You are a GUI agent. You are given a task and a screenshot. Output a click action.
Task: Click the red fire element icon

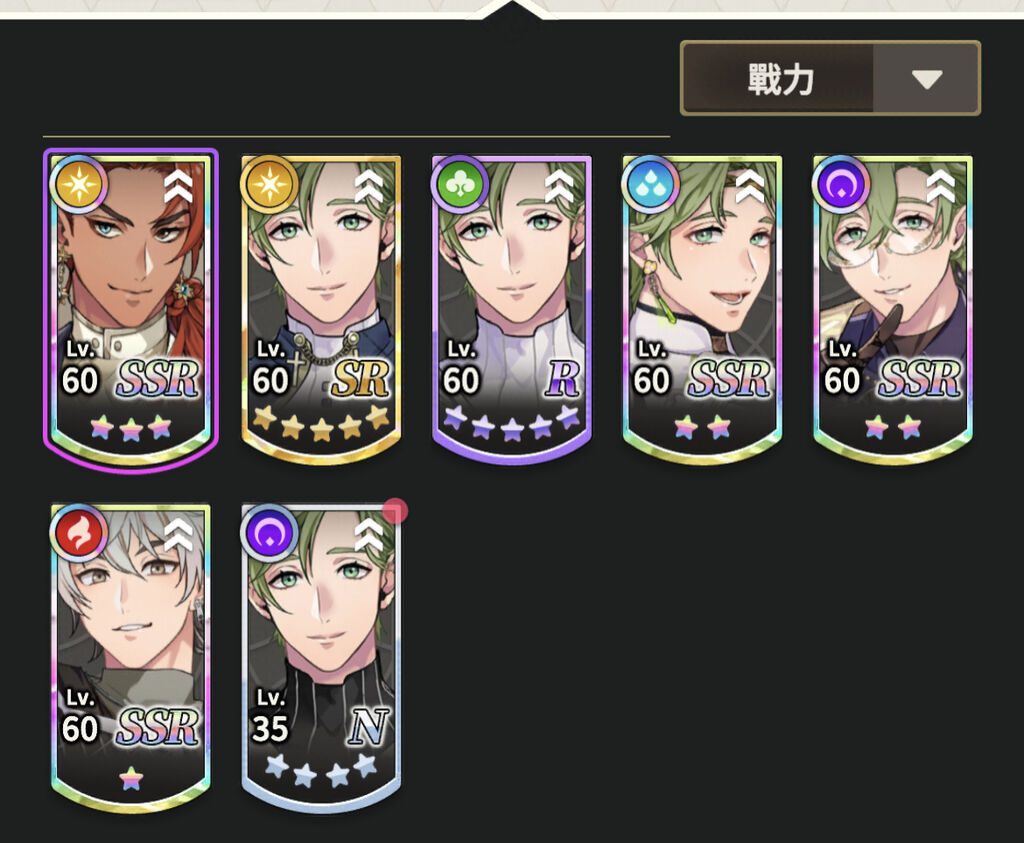pyautogui.click(x=78, y=533)
